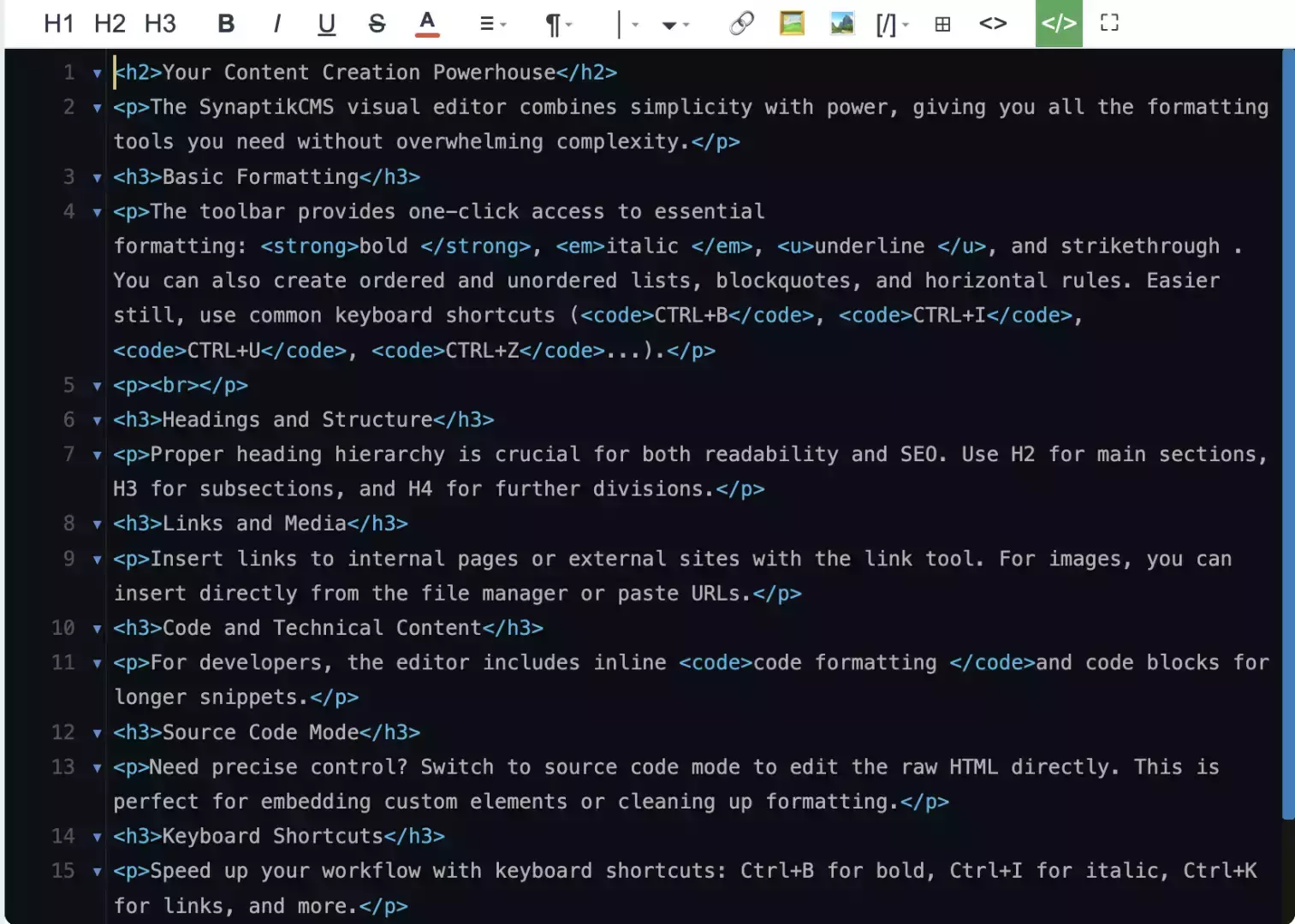Click the vertical scrollbar of the editor
Screen dimensions: 1295x924
coord(1288,434)
